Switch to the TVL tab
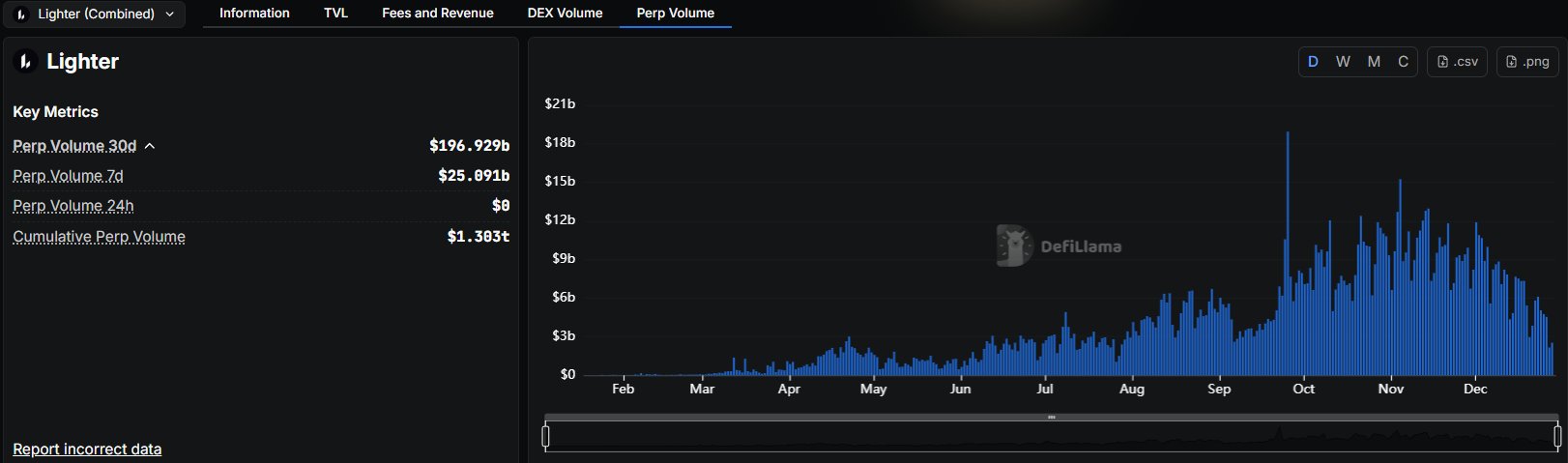 pyautogui.click(x=335, y=13)
